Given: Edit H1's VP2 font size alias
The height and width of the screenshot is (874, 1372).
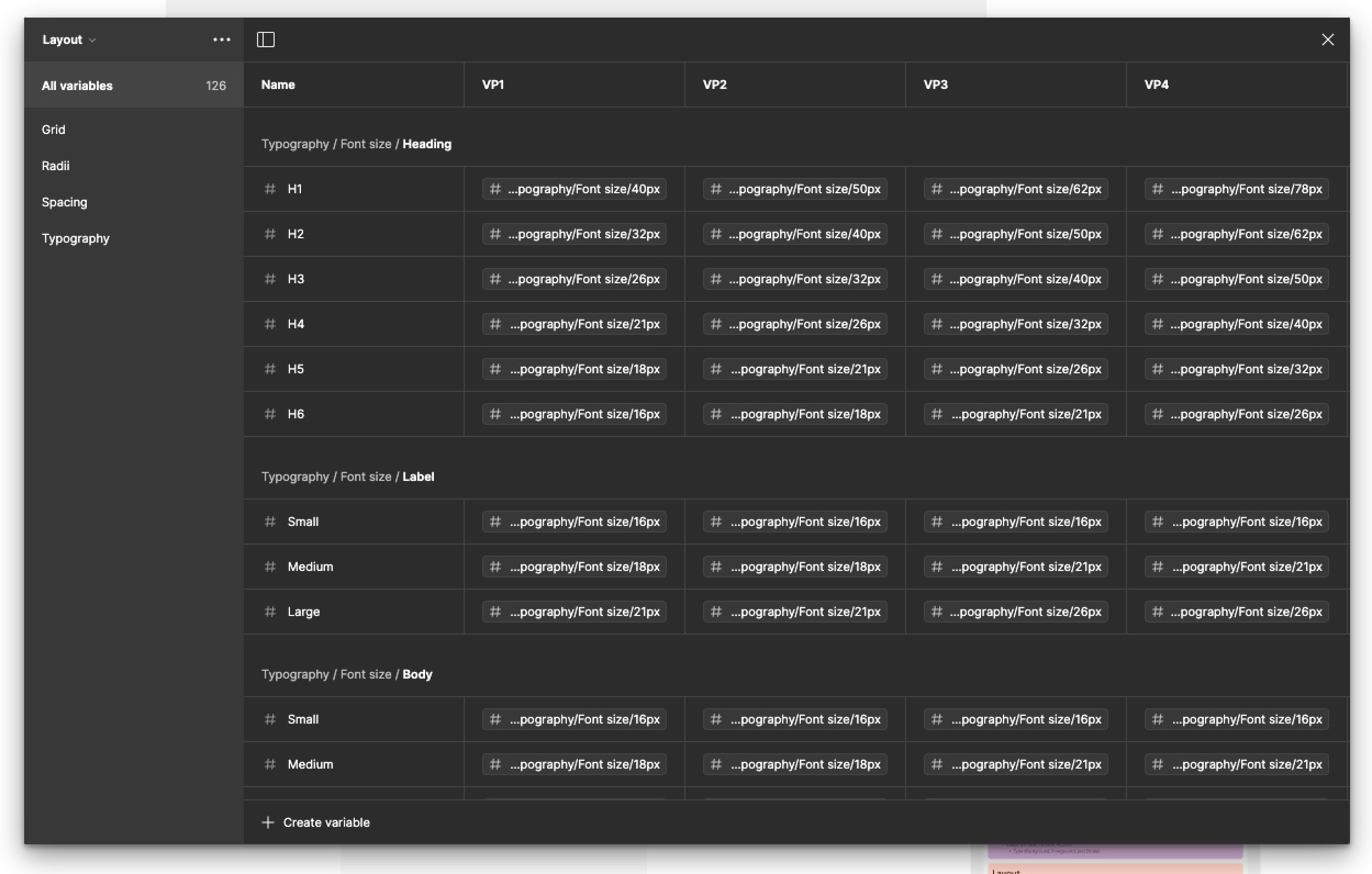Looking at the screenshot, I should coord(794,189).
